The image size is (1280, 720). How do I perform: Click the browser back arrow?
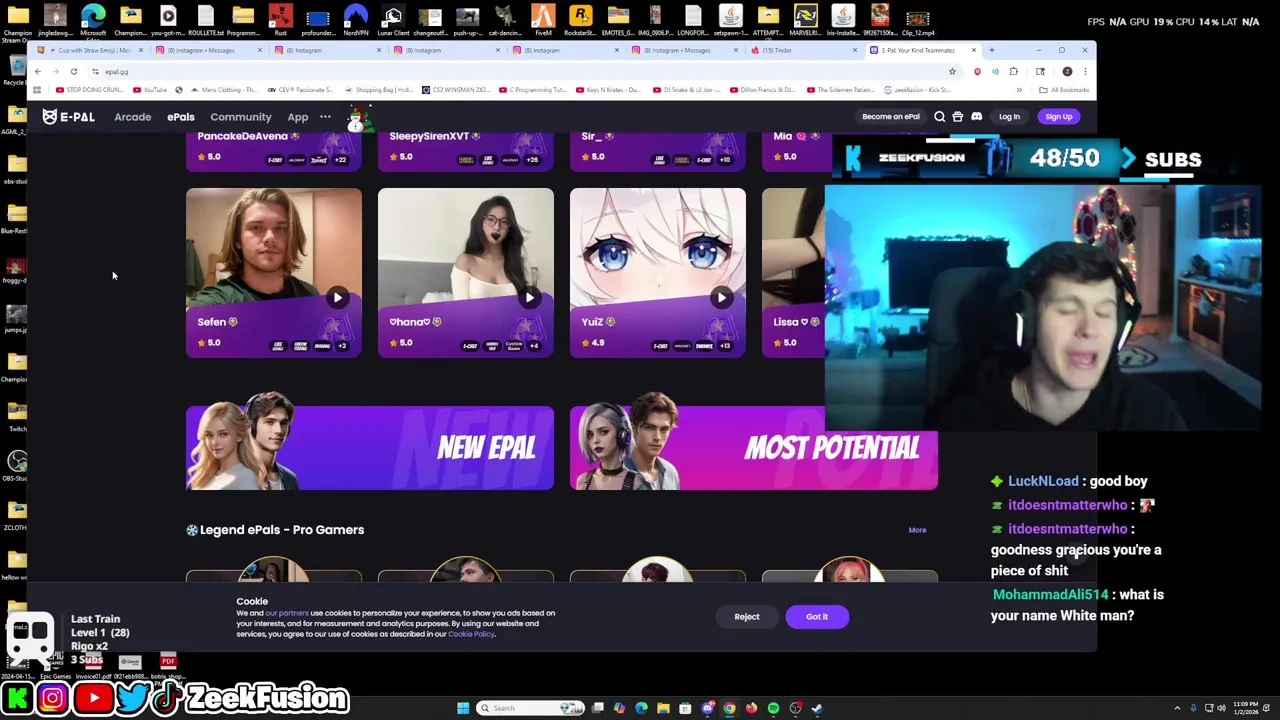pyautogui.click(x=38, y=72)
